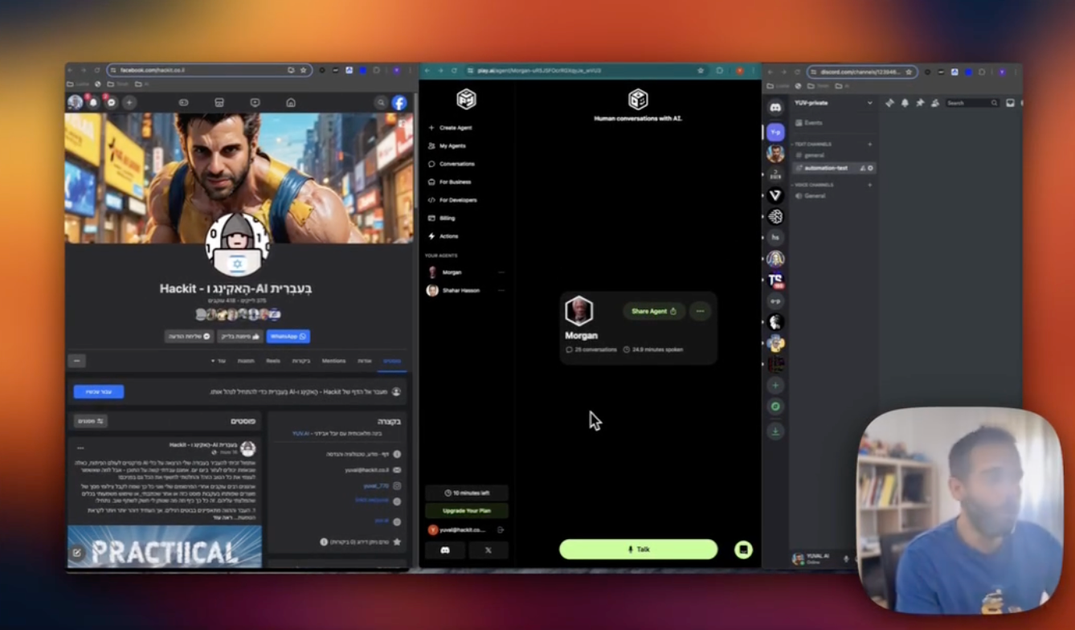The width and height of the screenshot is (1075, 630).
Task: Open Billing in Play.ai sidebar
Action: (x=442, y=218)
